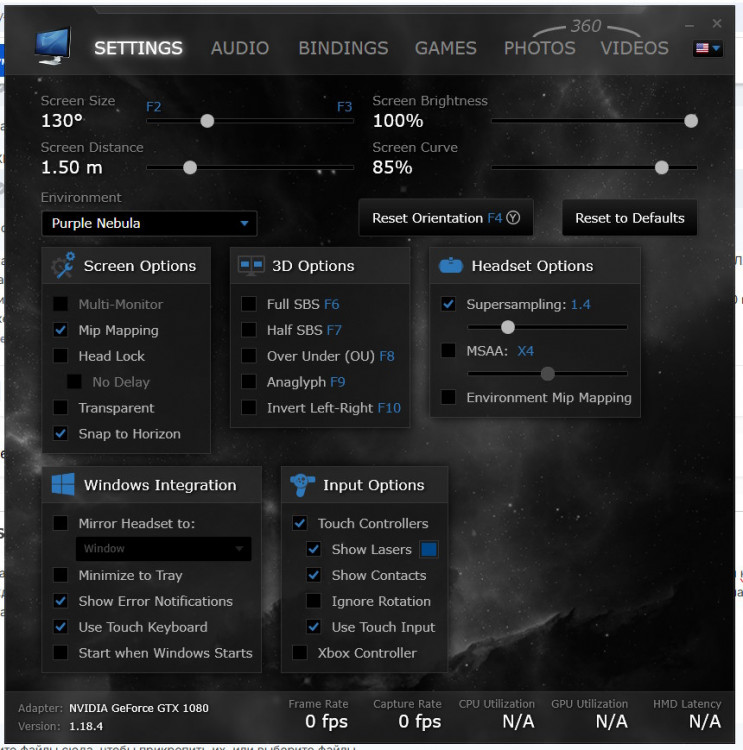Click the Capture Rate 0 fps value
The height and width of the screenshot is (750, 743).
click(420, 721)
